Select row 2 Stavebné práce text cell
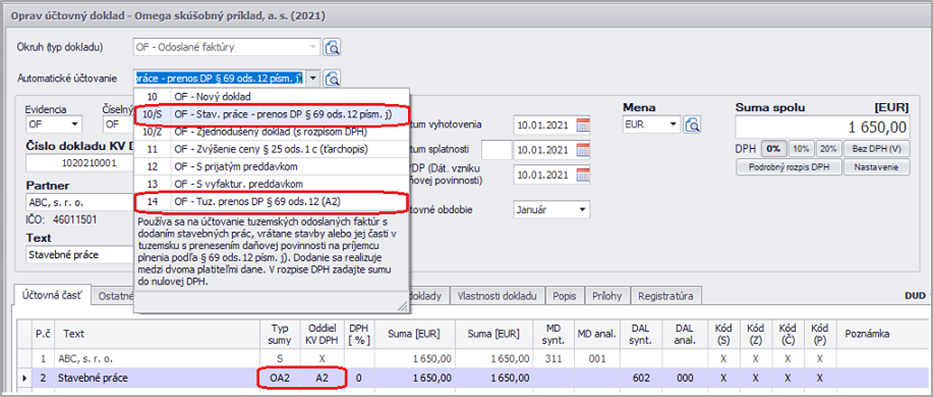 (157, 377)
